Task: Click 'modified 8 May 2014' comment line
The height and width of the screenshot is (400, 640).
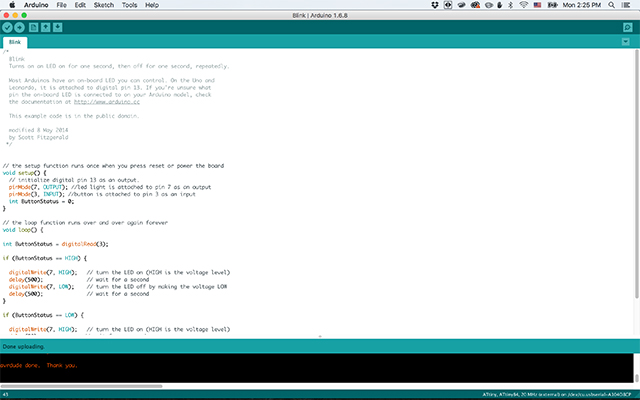Action: point(38,130)
